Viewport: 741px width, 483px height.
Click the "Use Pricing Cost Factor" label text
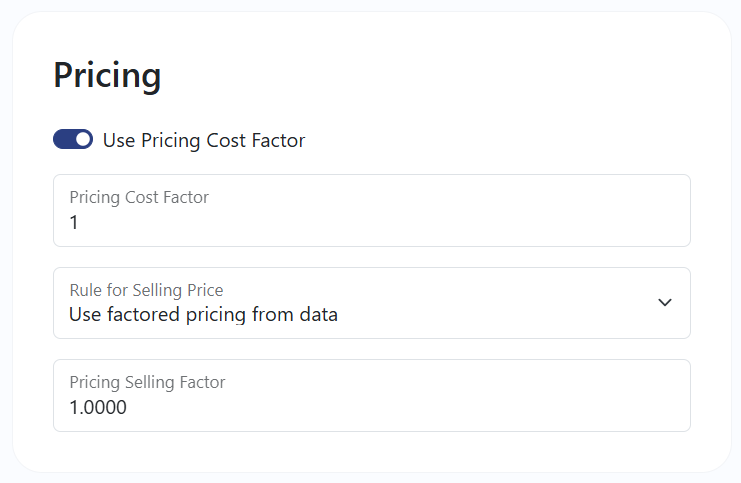204,140
